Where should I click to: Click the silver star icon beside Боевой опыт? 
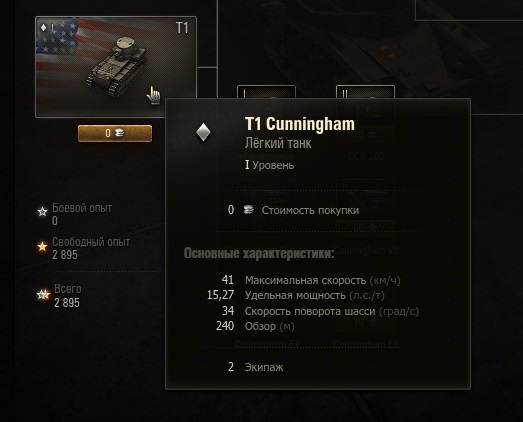point(42,212)
